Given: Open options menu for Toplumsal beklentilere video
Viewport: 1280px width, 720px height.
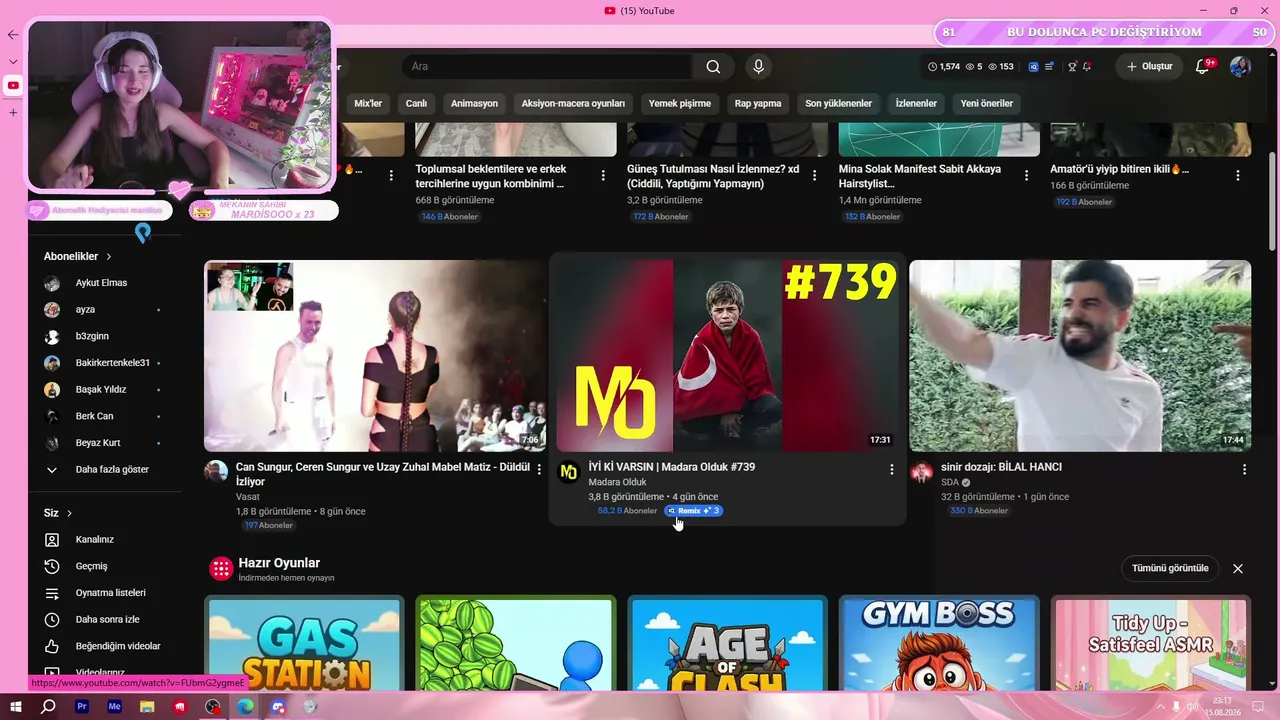Looking at the screenshot, I should 603,175.
